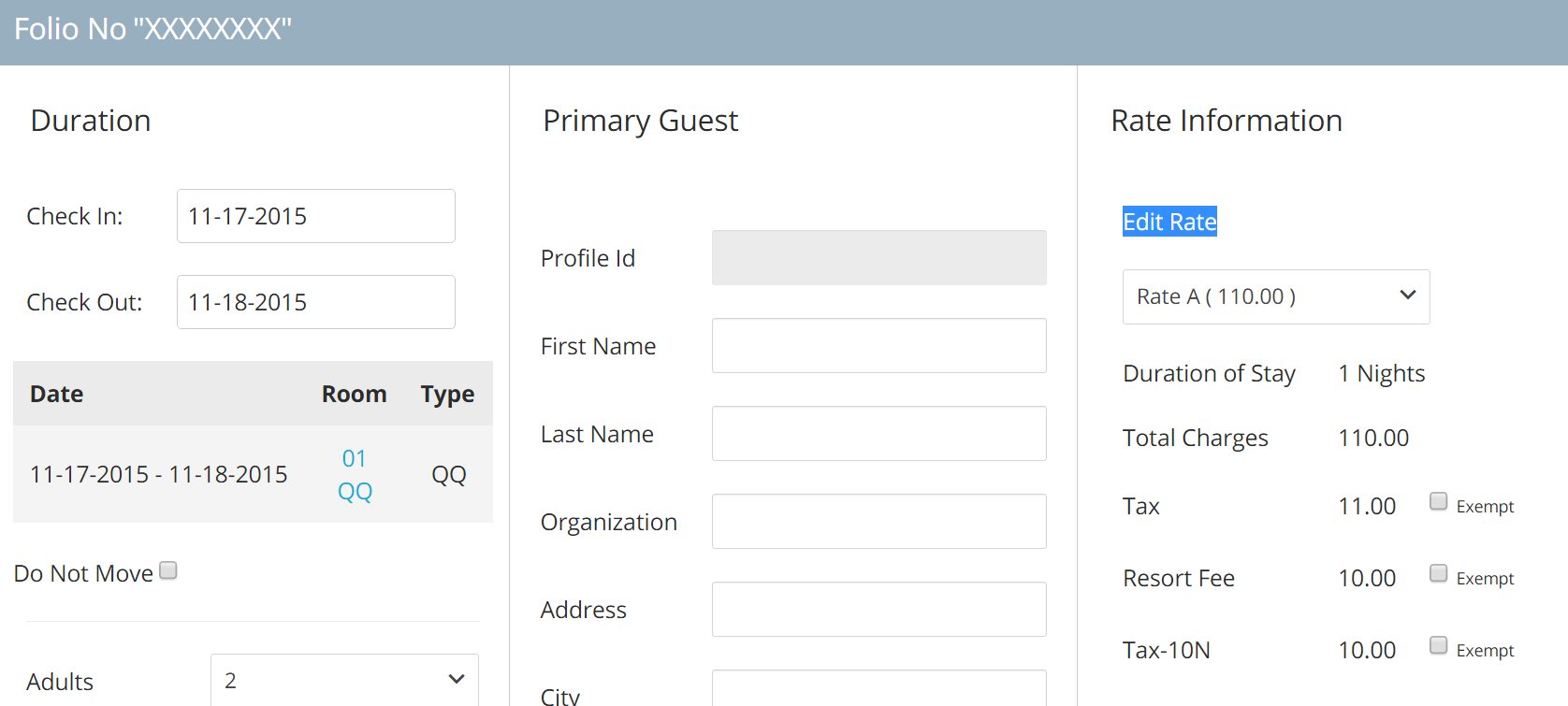Screen dimensions: 1568x706
Task: Toggle the Do Not Move checkbox
Action: 168,570
